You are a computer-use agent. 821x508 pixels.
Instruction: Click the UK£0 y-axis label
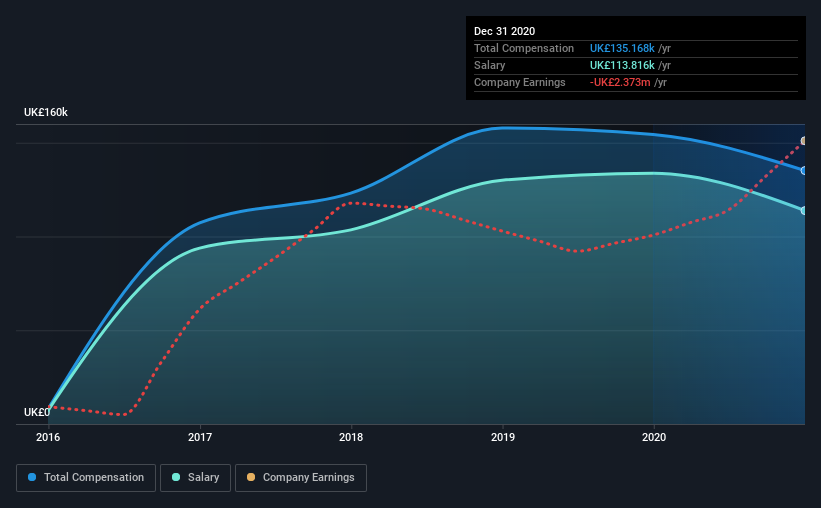tap(37, 412)
